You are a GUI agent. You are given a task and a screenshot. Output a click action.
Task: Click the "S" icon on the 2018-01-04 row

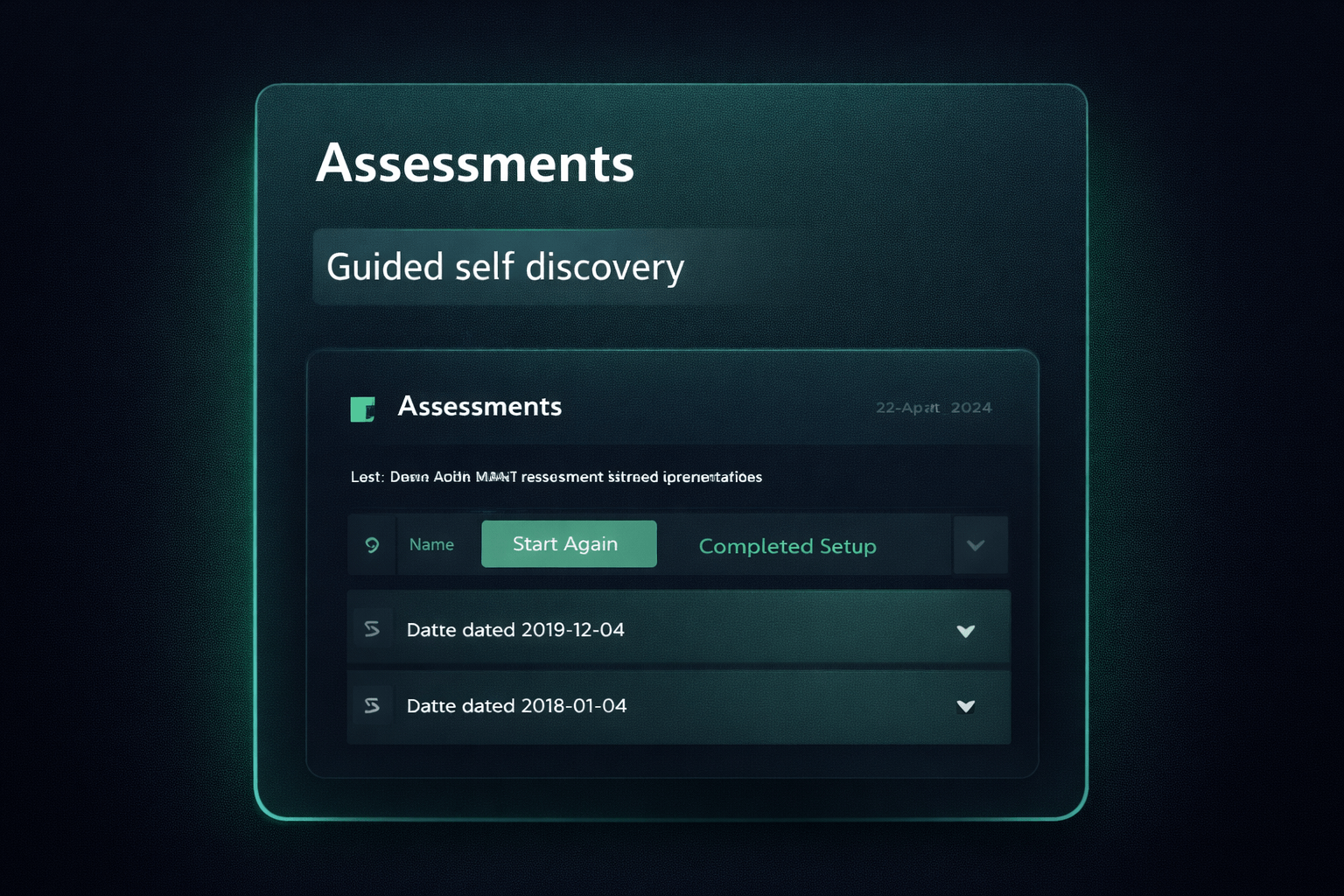[x=372, y=706]
